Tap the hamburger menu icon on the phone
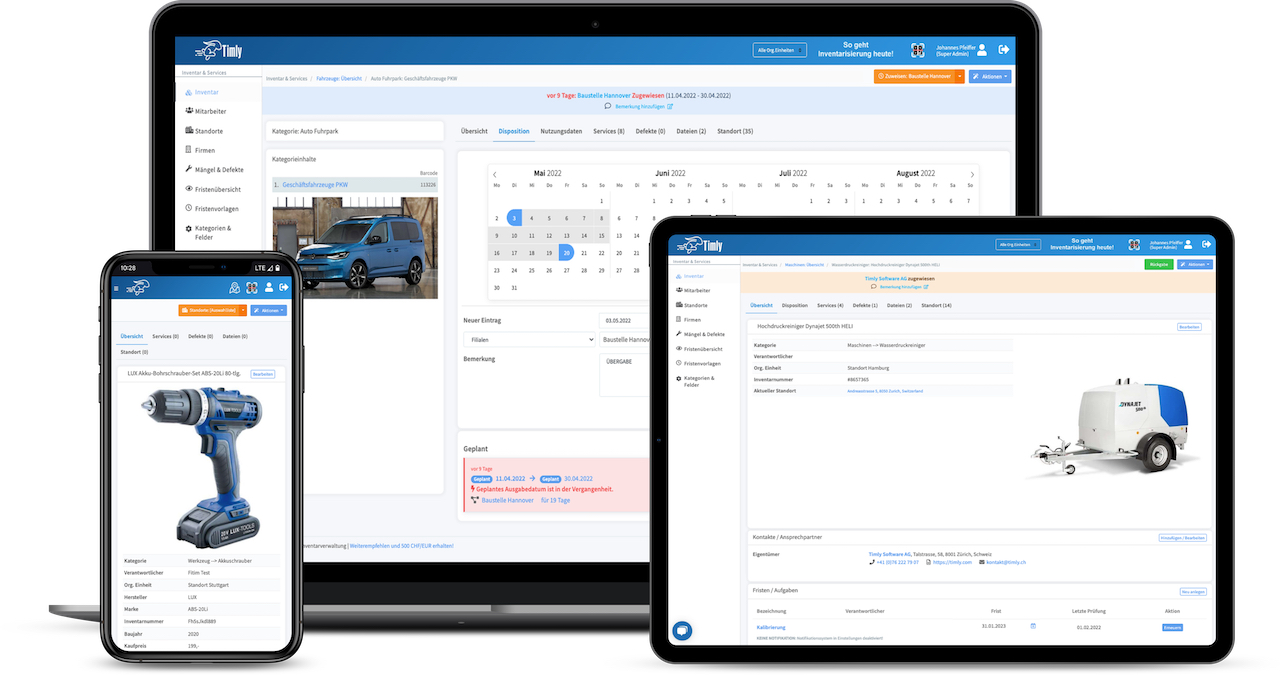The width and height of the screenshot is (1280, 675). tap(117, 288)
